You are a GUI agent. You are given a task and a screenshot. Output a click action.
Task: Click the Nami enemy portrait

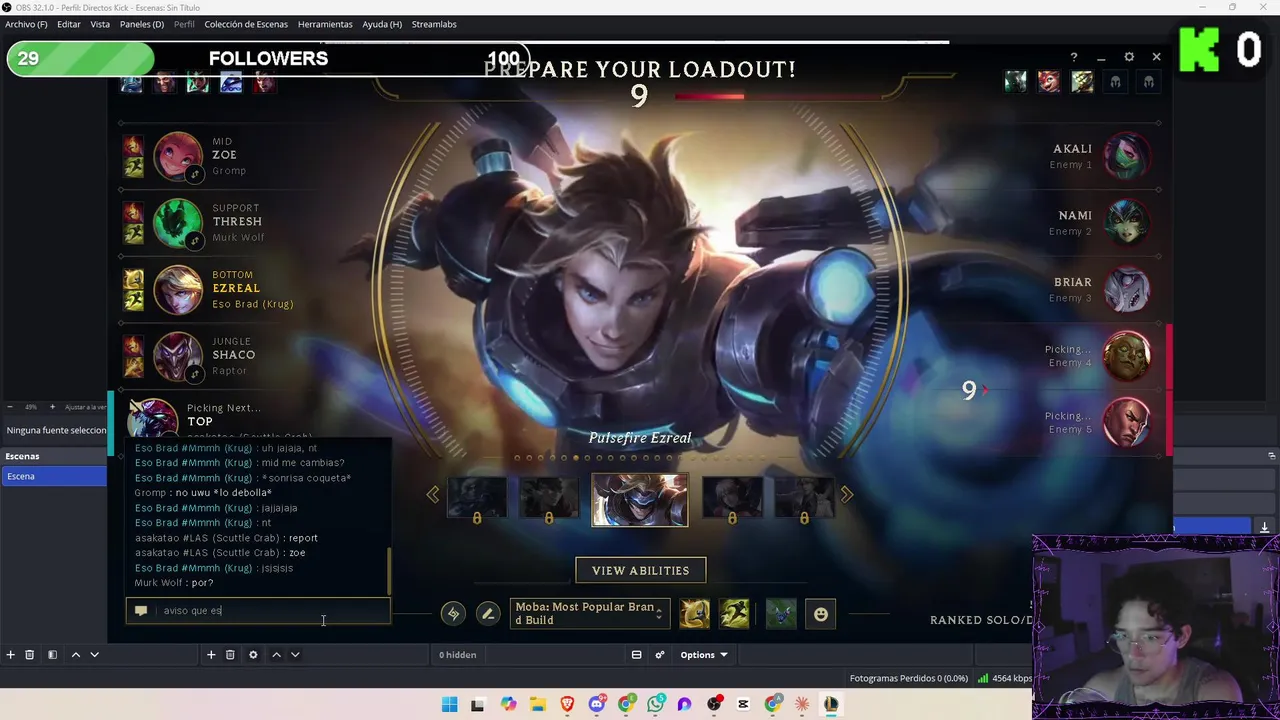tap(1127, 222)
